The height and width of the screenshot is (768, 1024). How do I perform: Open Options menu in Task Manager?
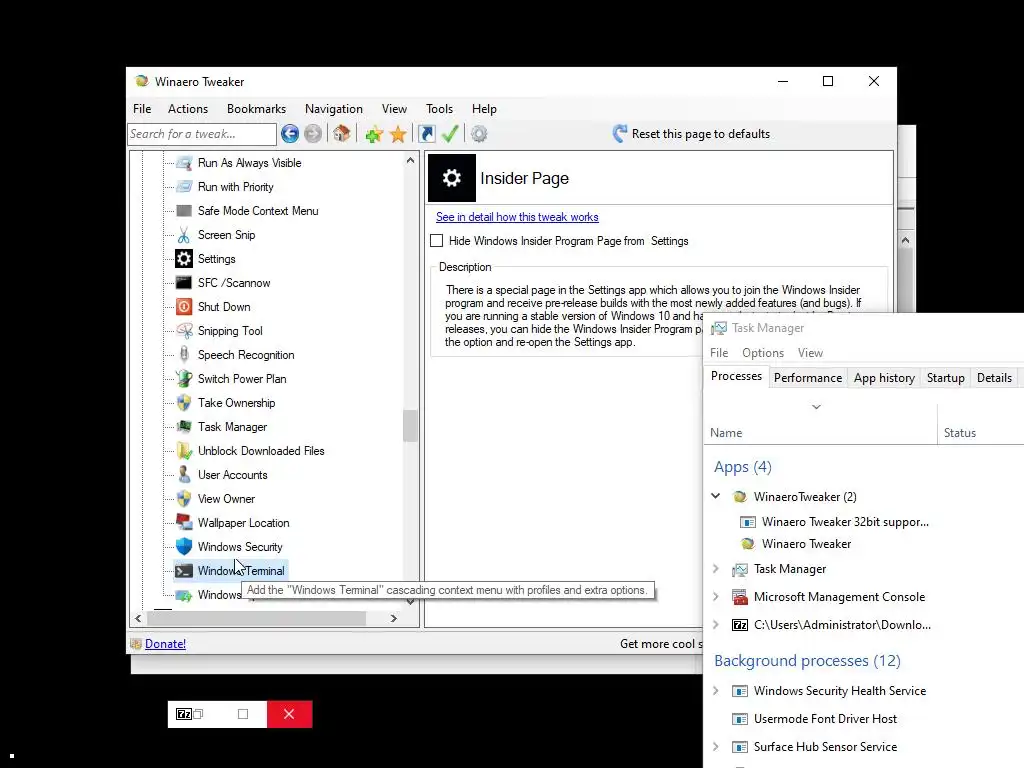pos(763,353)
